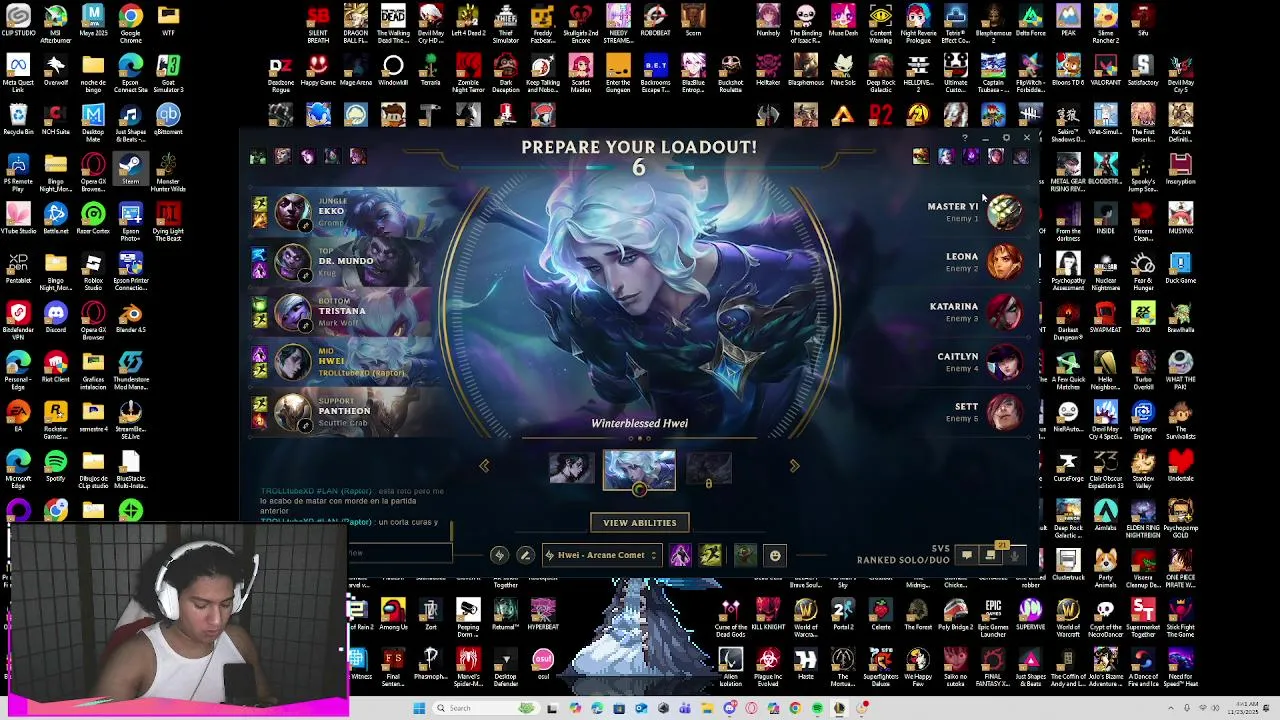The image size is (1280, 720).
Task: Click enemy Master Yi portrait
Action: 1005,211
